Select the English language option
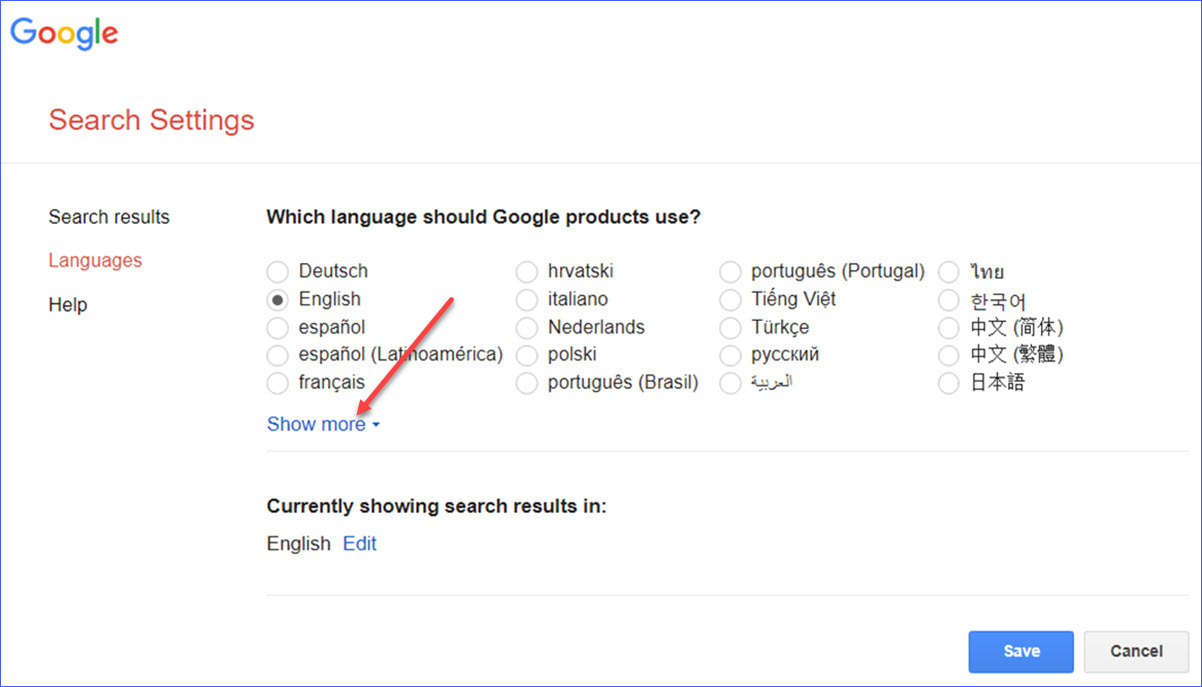 tap(277, 299)
